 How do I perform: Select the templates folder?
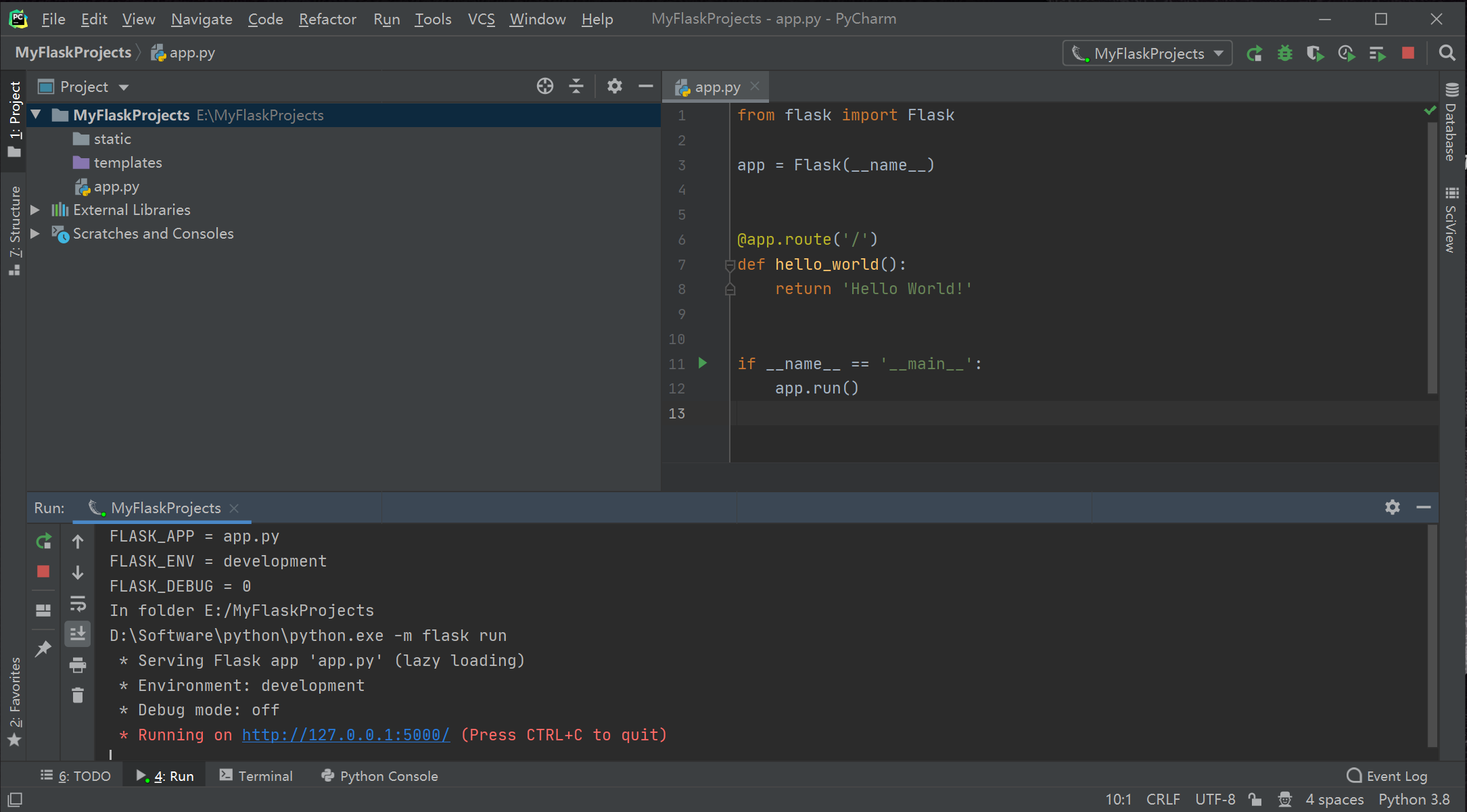[128, 163]
